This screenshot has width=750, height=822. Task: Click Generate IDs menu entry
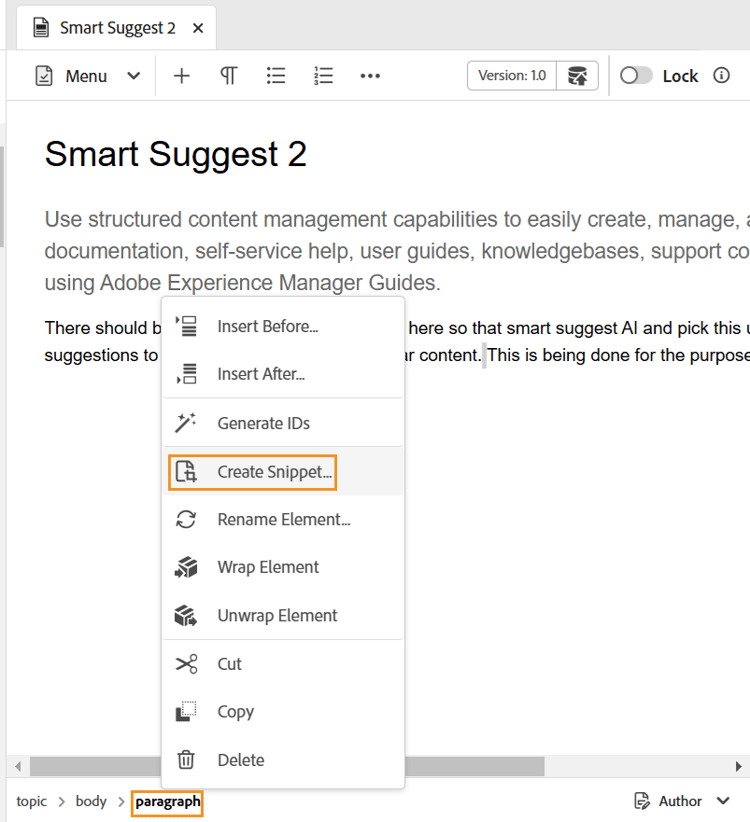[263, 423]
